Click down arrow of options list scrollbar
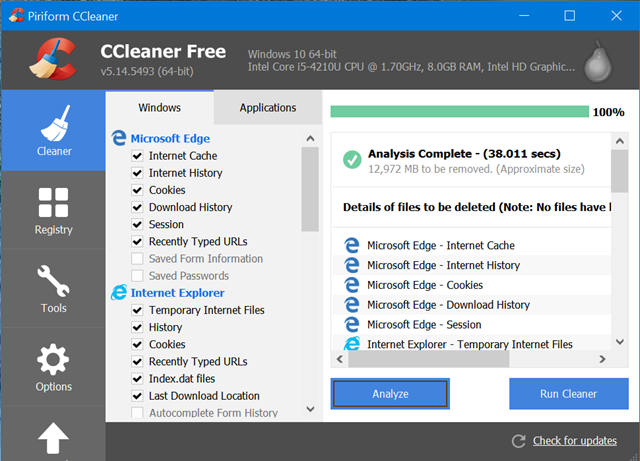 pos(310,409)
